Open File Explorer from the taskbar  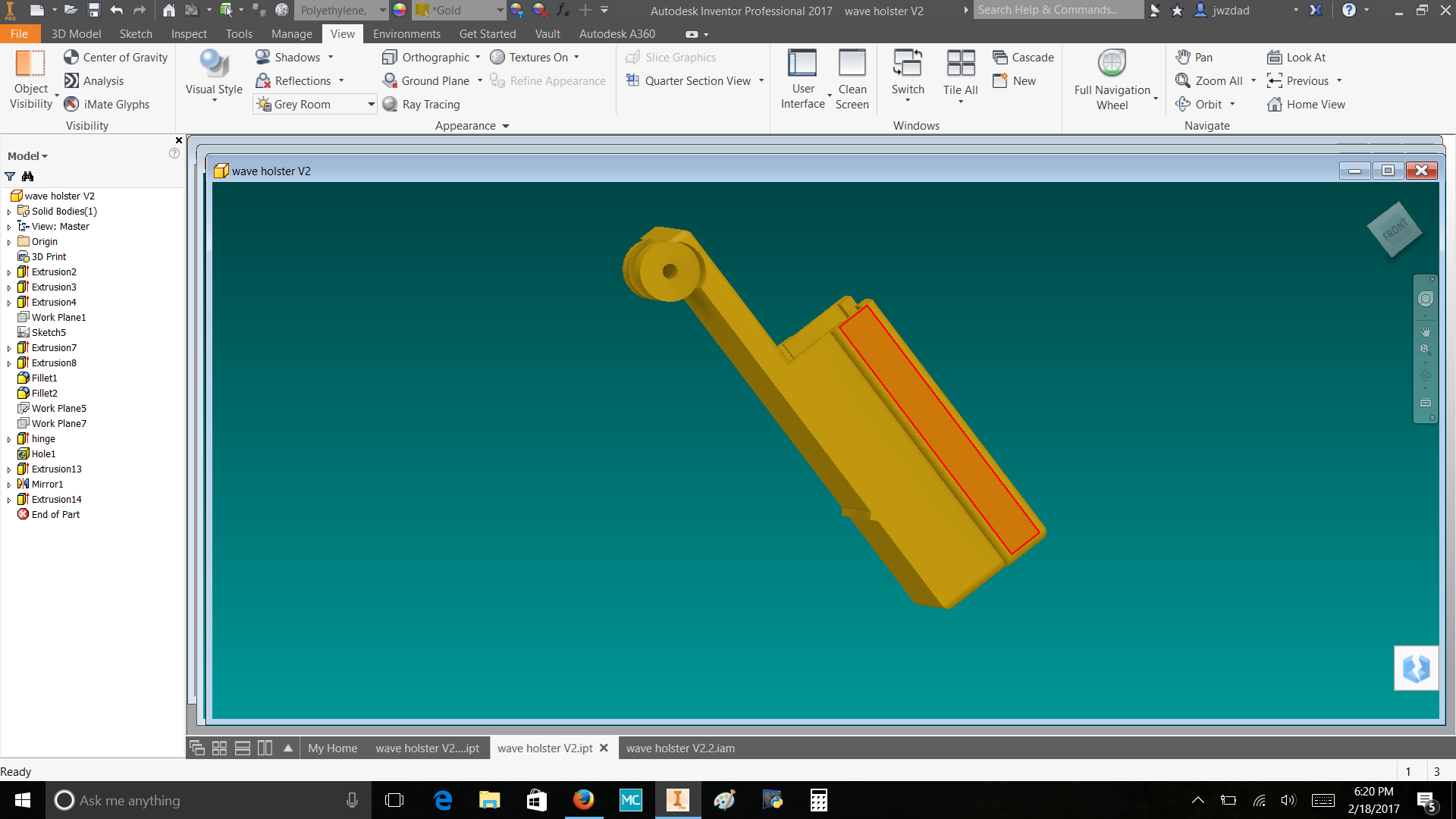489,800
